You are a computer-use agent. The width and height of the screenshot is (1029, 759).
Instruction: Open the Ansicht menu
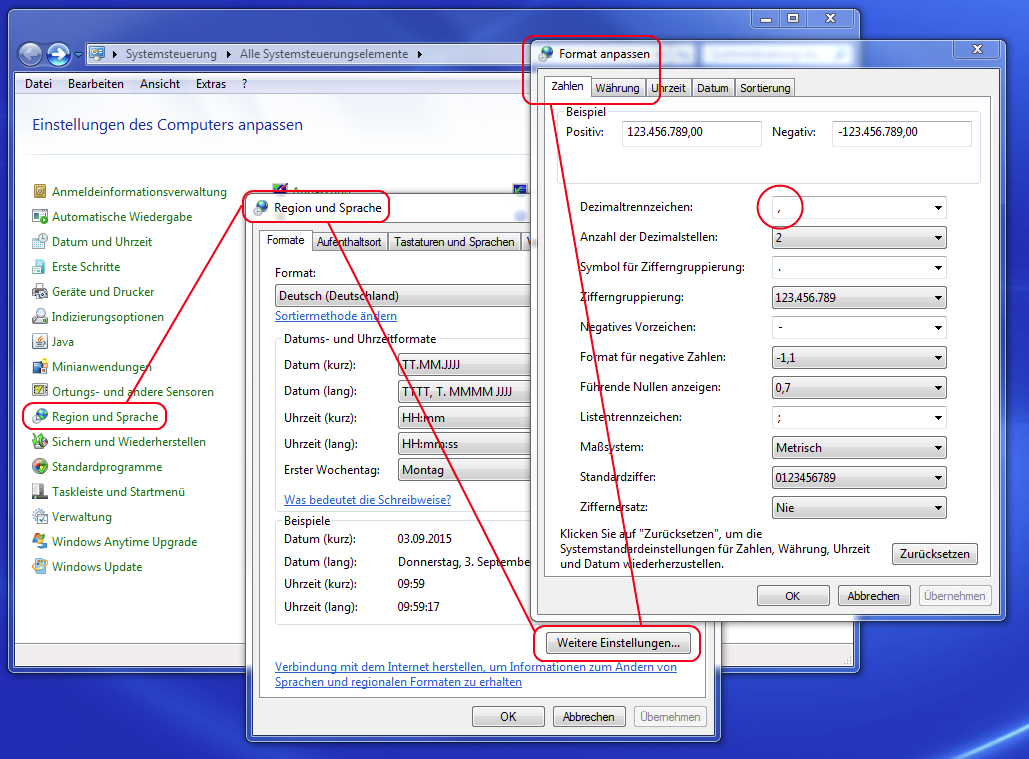coord(159,84)
